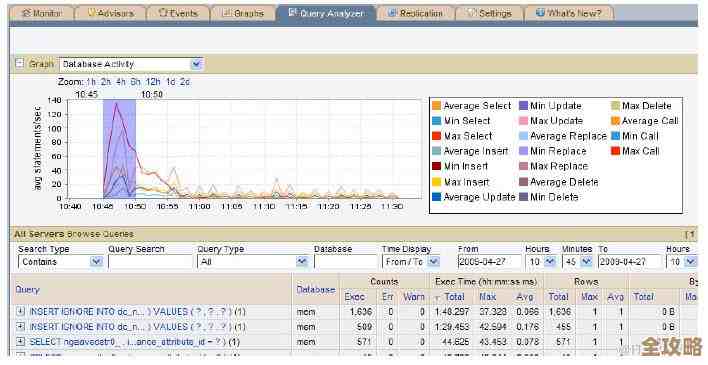Set zoom to 12h
This screenshot has width=708, height=365.
click(153, 82)
